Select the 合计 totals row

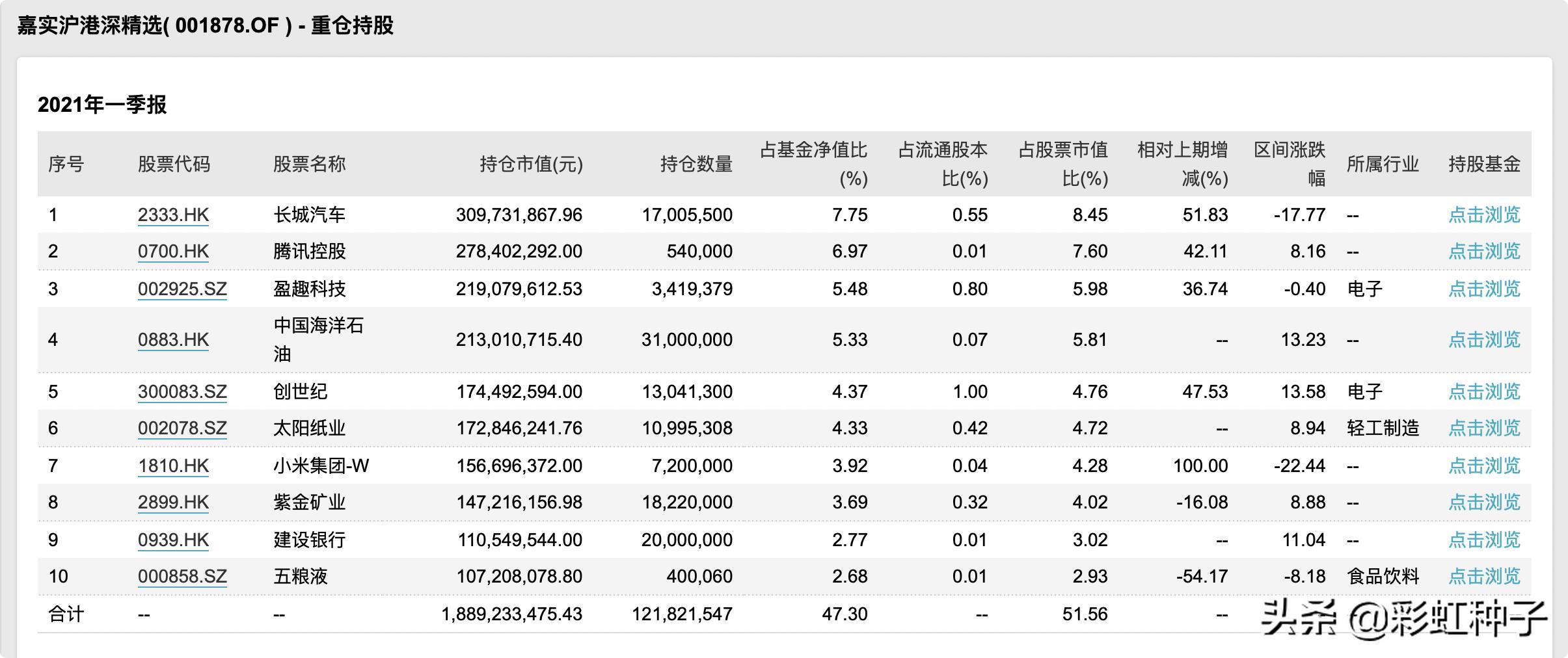pos(65,612)
